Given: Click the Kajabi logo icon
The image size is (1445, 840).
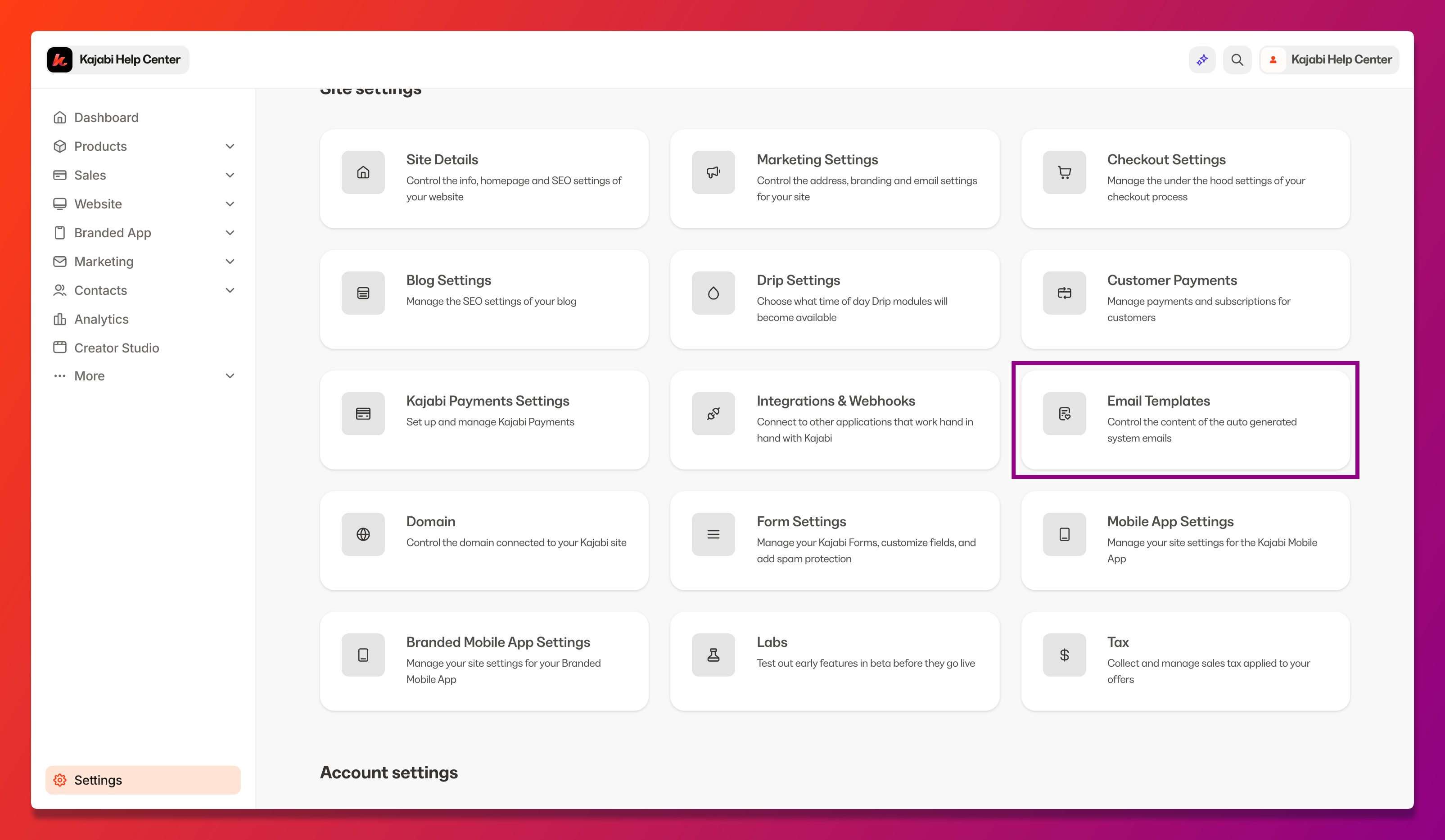Looking at the screenshot, I should (x=59, y=59).
